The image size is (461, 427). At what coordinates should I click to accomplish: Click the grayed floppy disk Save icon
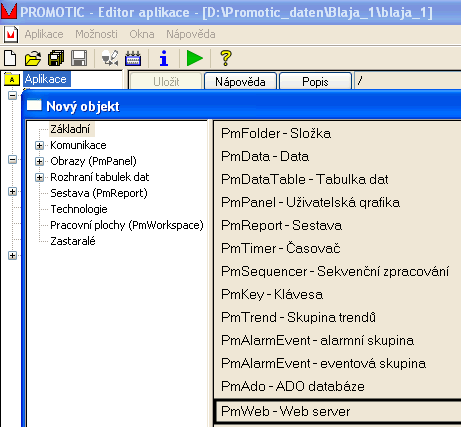point(79,58)
